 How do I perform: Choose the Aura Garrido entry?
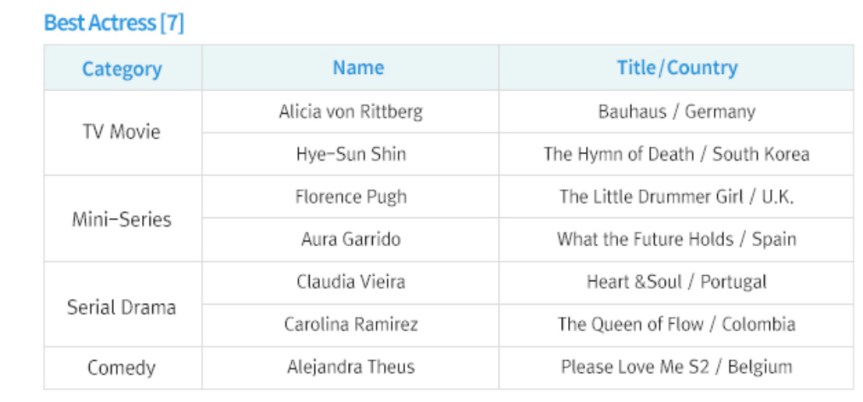coord(351,240)
